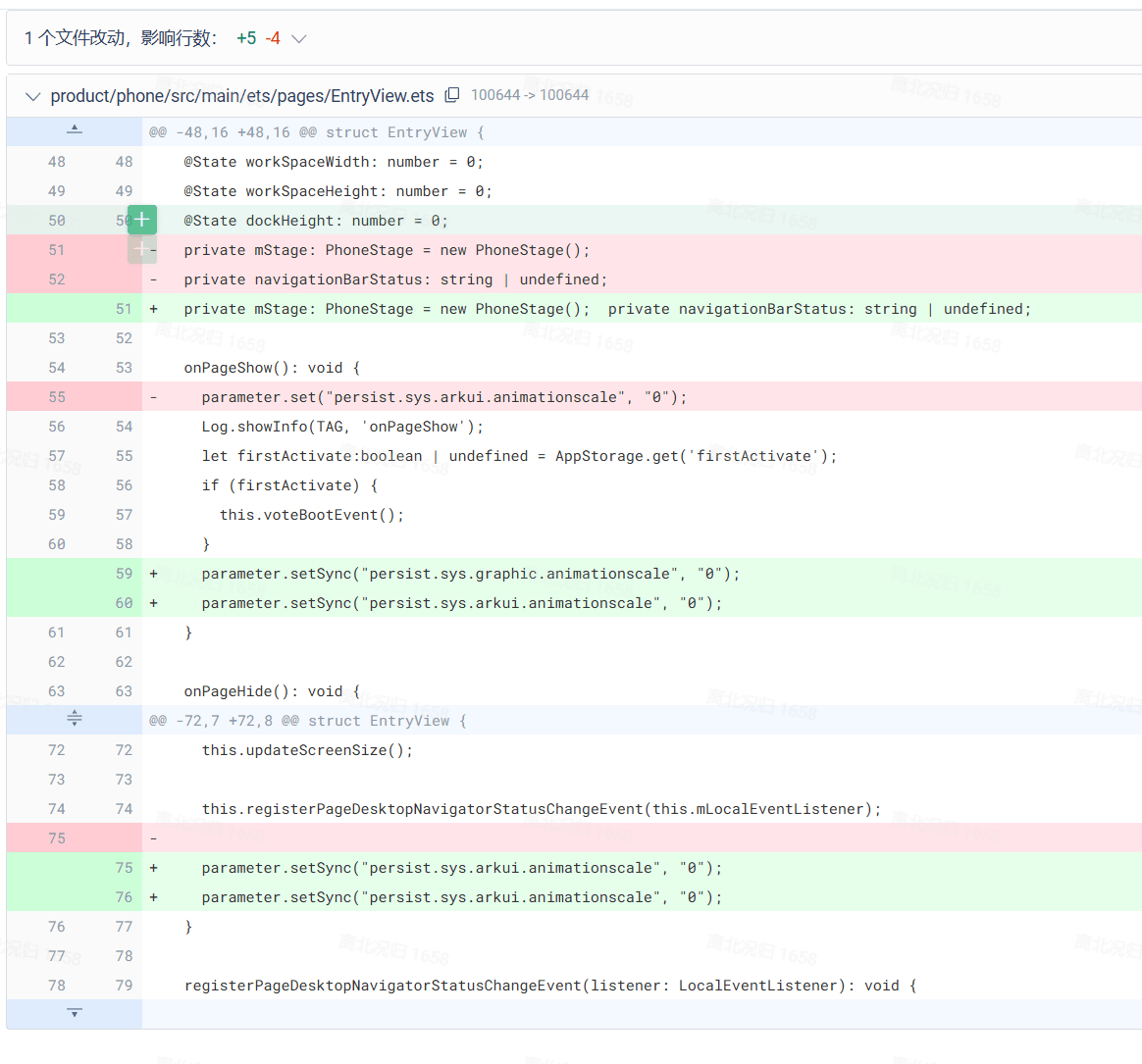
Task: Click this.registerPageDesktopNavigatorStatusChangeEvent(this.mLocalEventListener) line
Action: (x=542, y=809)
